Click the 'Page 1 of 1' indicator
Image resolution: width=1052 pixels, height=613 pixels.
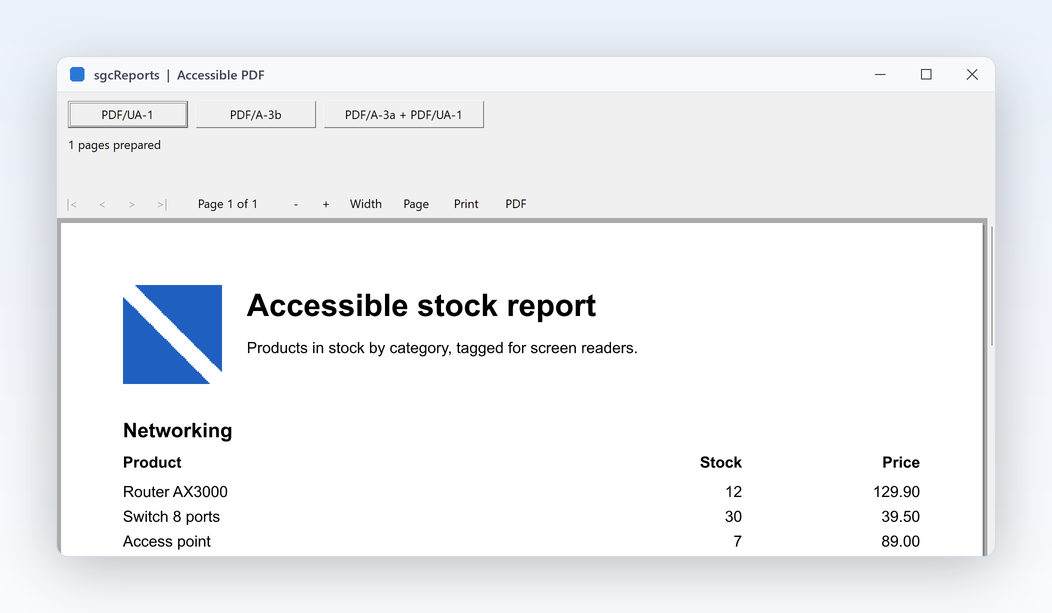click(227, 204)
